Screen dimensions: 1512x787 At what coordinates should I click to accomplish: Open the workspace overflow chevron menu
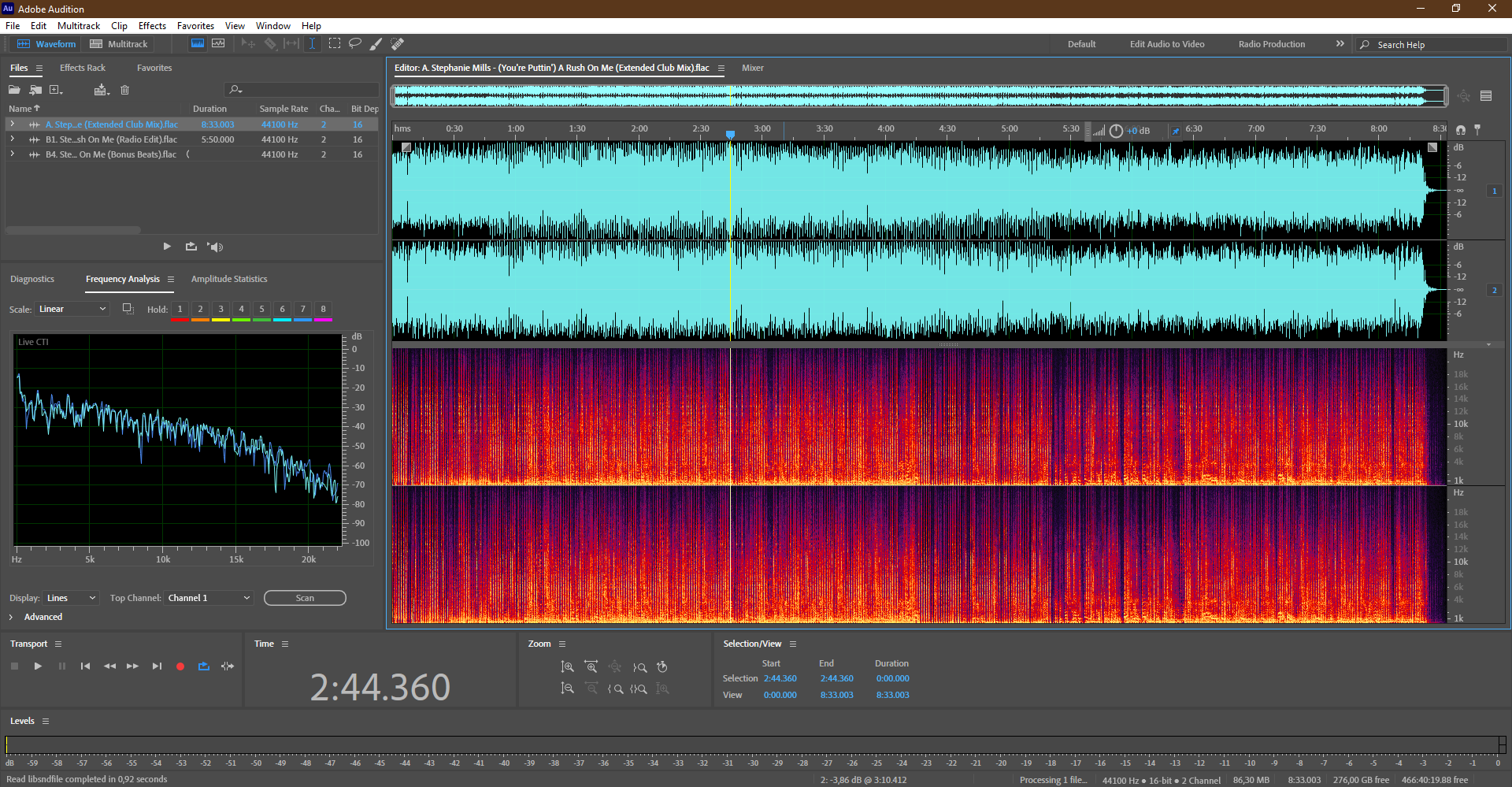point(1340,44)
